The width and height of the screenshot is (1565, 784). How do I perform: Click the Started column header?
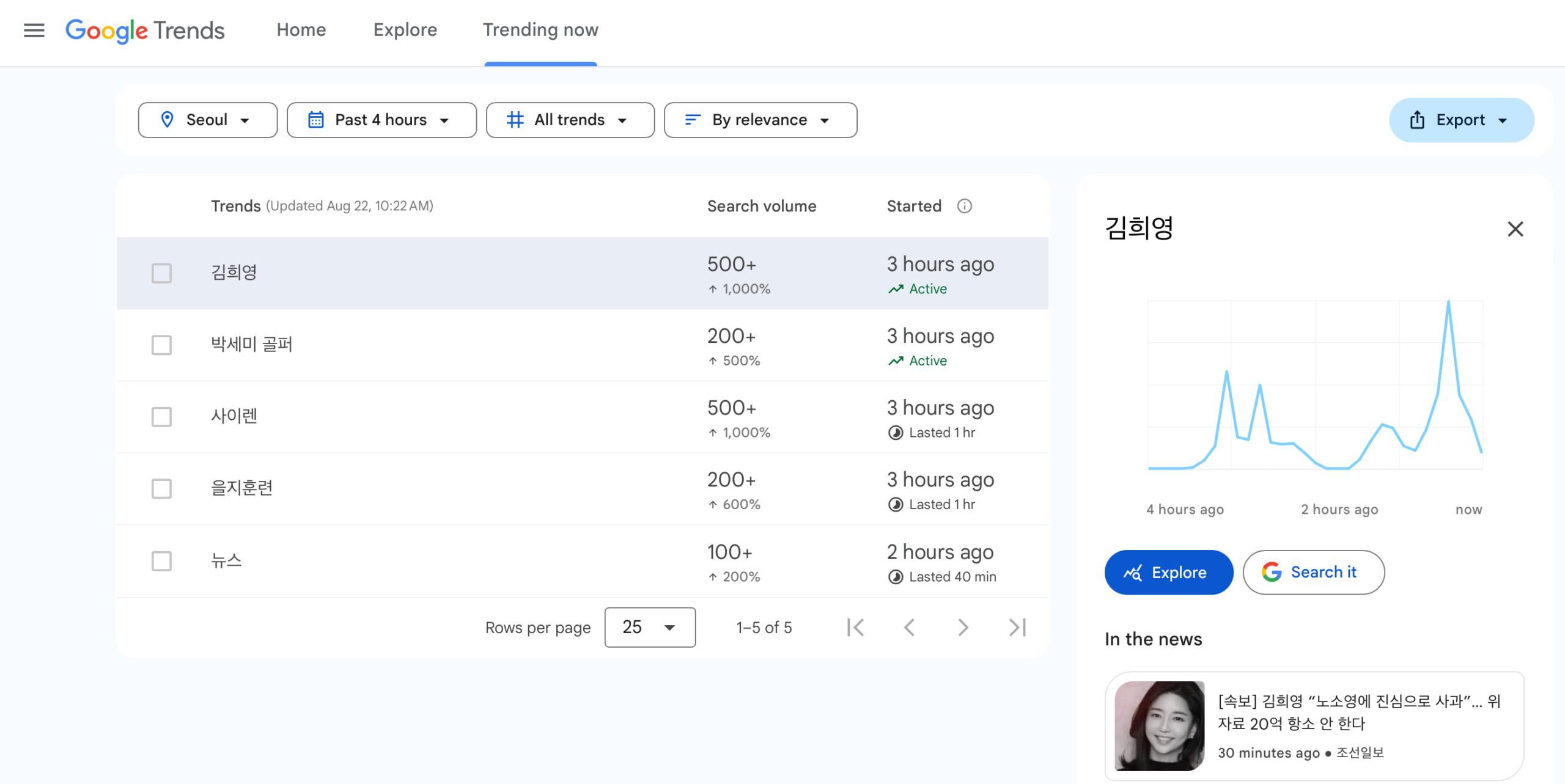[x=914, y=207]
